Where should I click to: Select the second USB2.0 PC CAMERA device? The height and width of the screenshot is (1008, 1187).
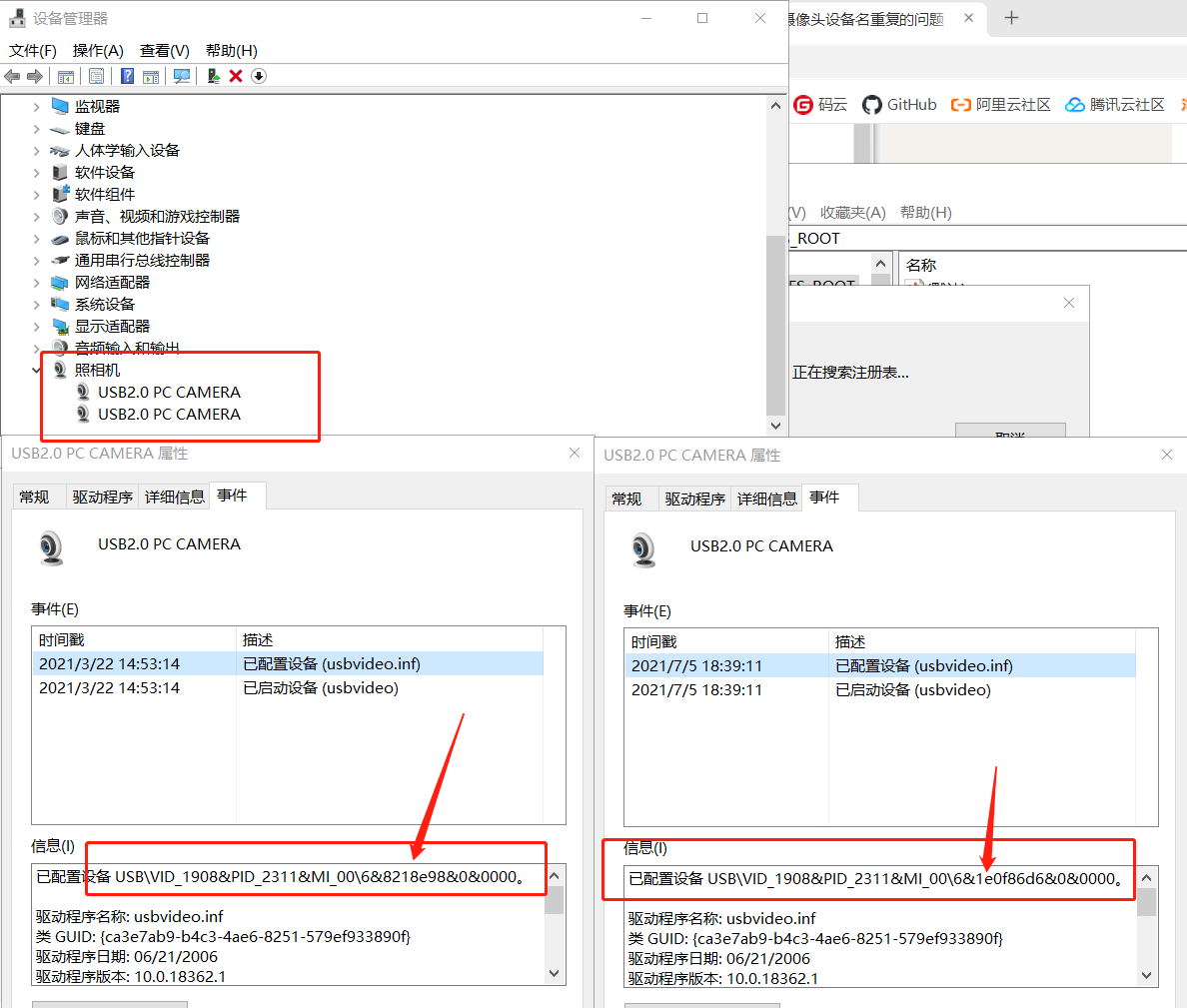[169, 415]
